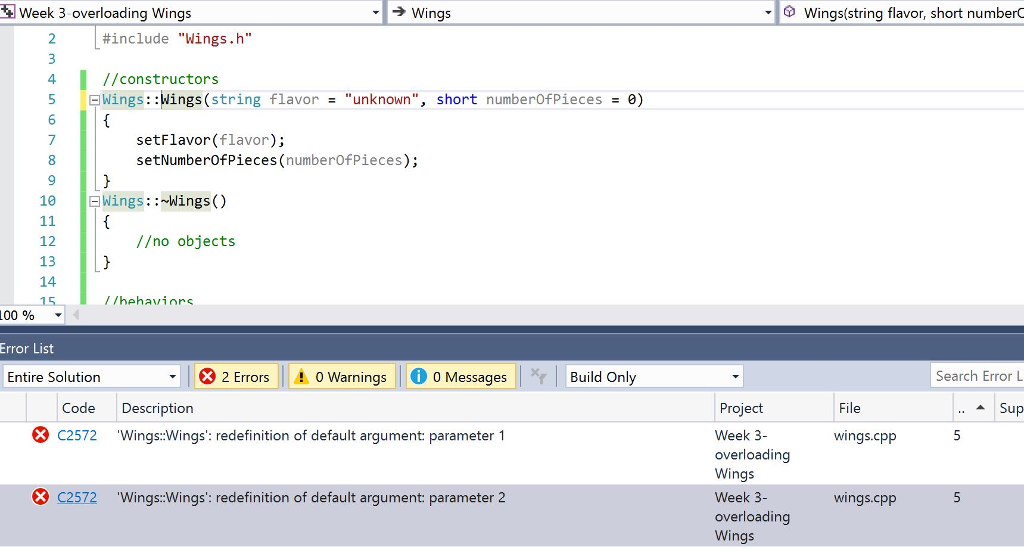
Task: Click the Error List panel title
Action: pos(27,348)
